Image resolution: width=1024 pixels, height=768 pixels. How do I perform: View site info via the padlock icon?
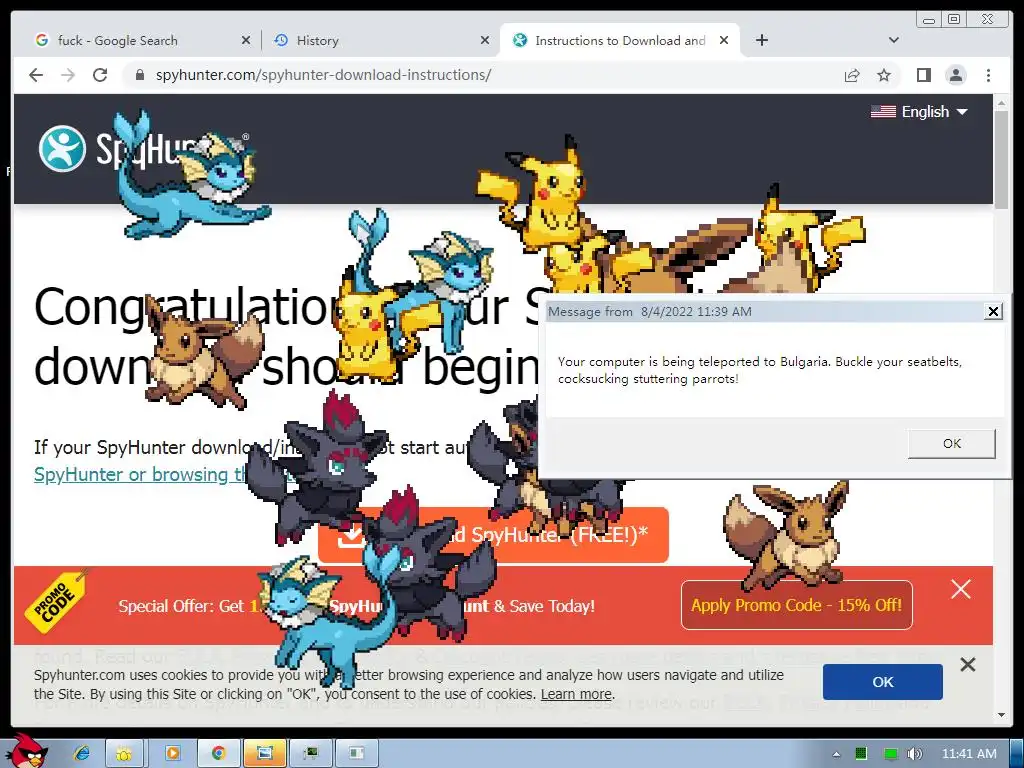pos(139,75)
